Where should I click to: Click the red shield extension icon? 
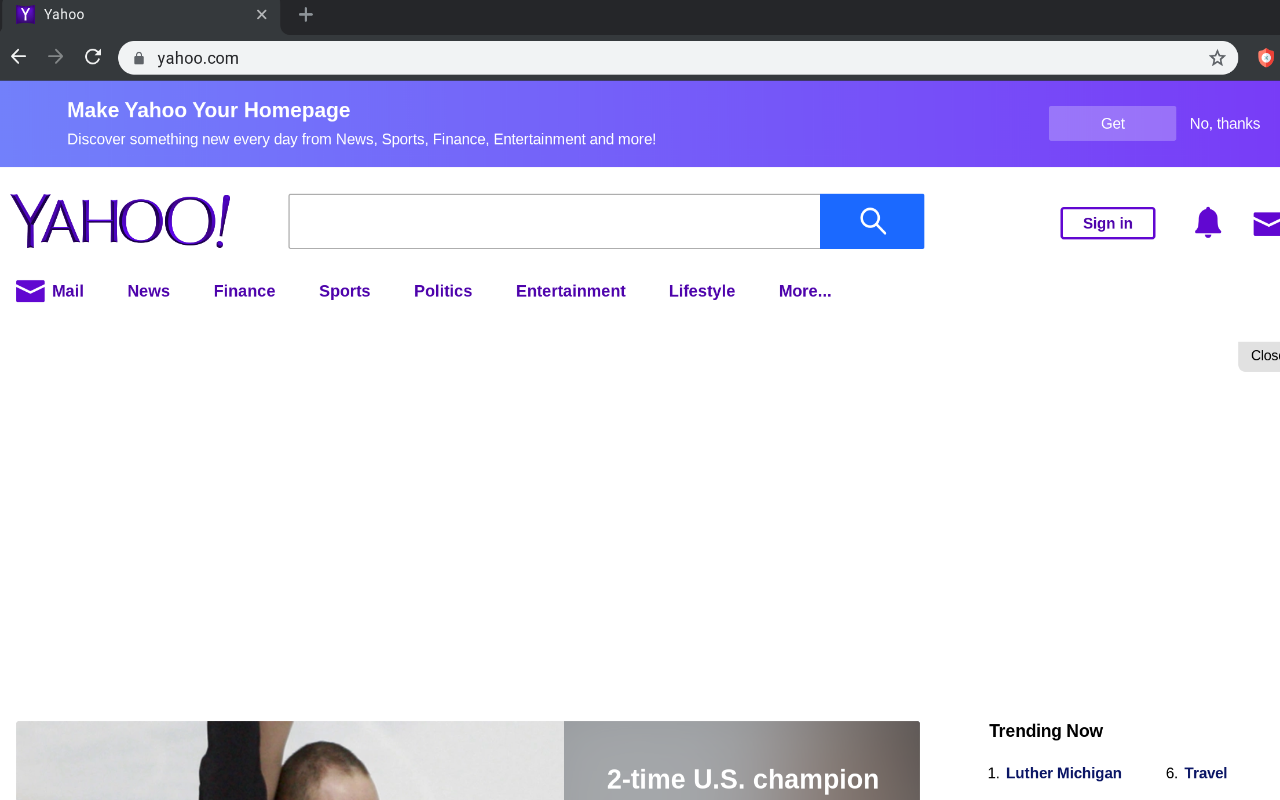point(1266,58)
